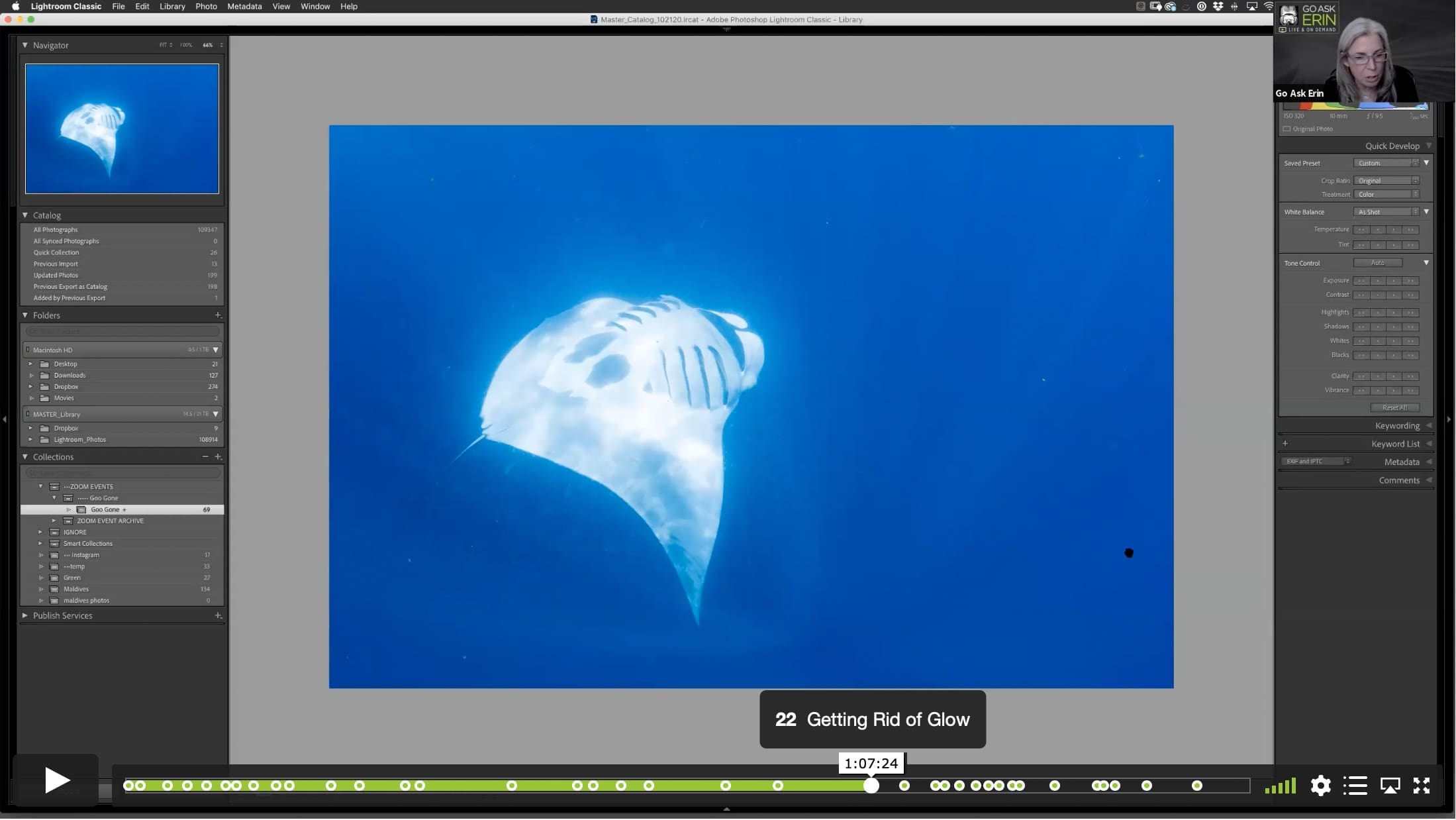The image size is (1456, 820).
Task: Click minus icon in Collections header
Action: [205, 457]
